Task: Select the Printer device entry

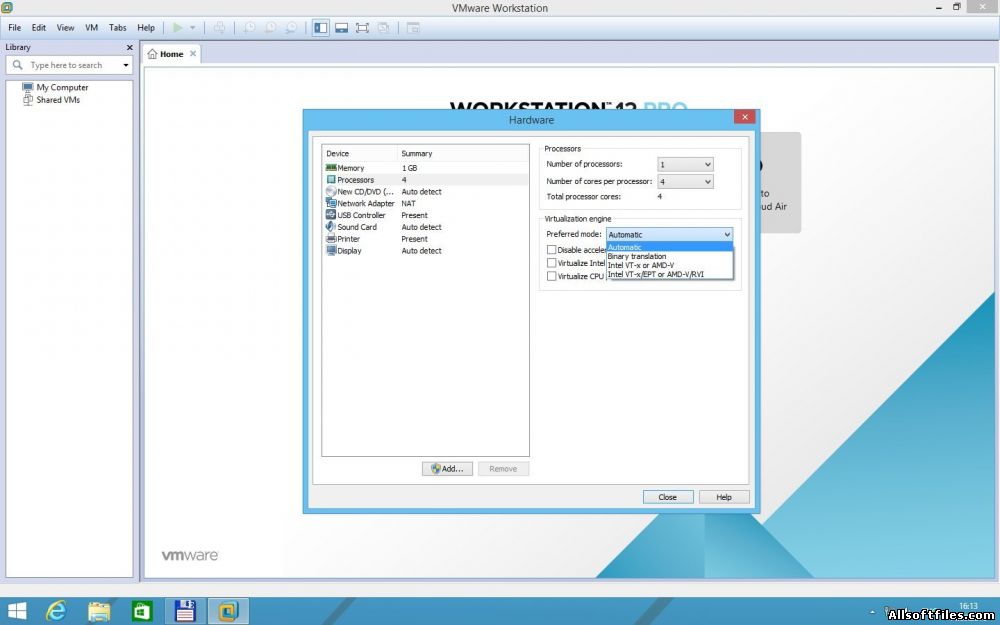Action: pyautogui.click(x=348, y=239)
